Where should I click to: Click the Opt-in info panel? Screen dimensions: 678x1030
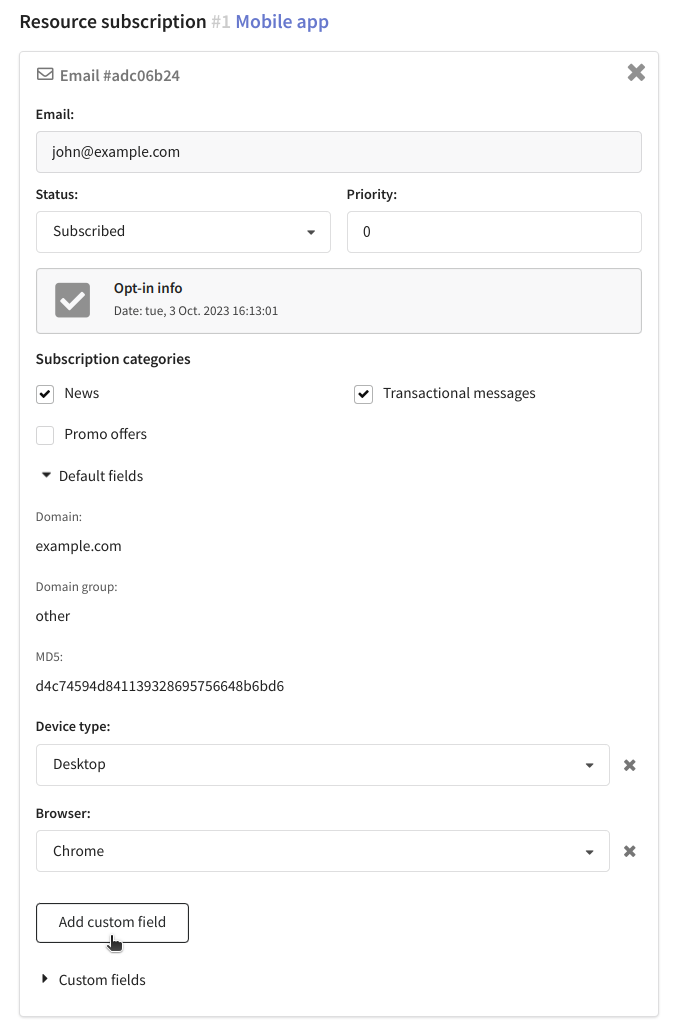click(338, 301)
